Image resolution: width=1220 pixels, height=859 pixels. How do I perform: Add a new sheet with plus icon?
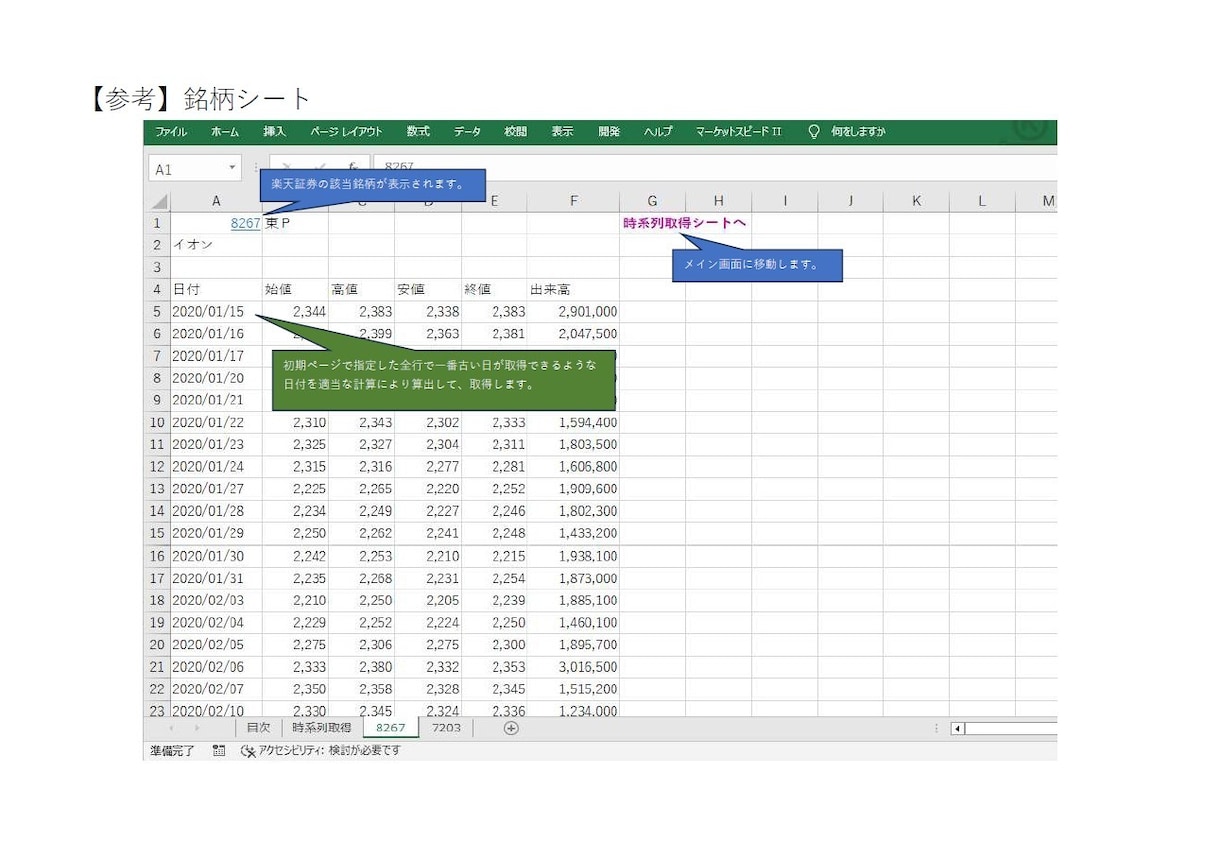(511, 728)
